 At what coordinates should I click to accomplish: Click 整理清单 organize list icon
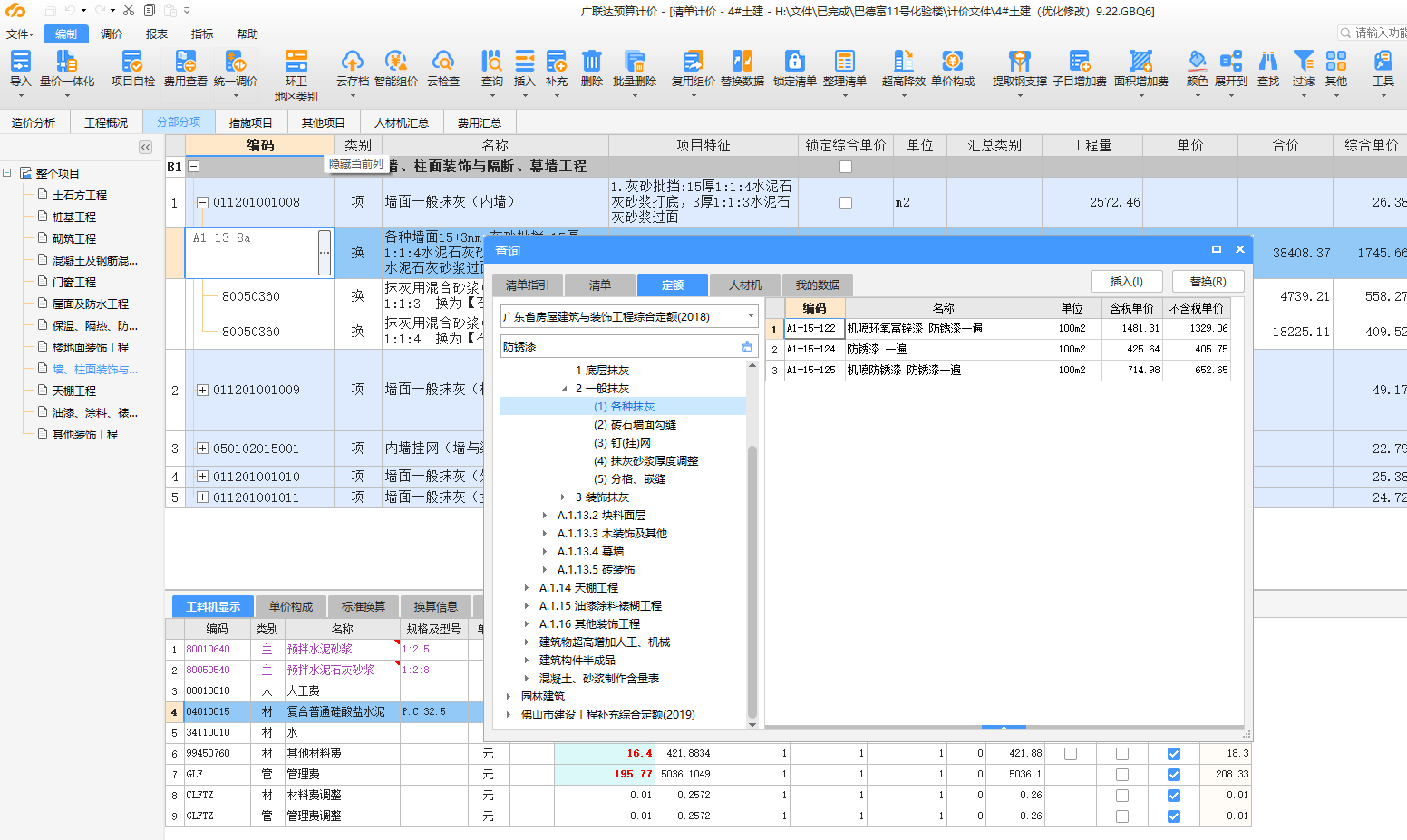(844, 62)
